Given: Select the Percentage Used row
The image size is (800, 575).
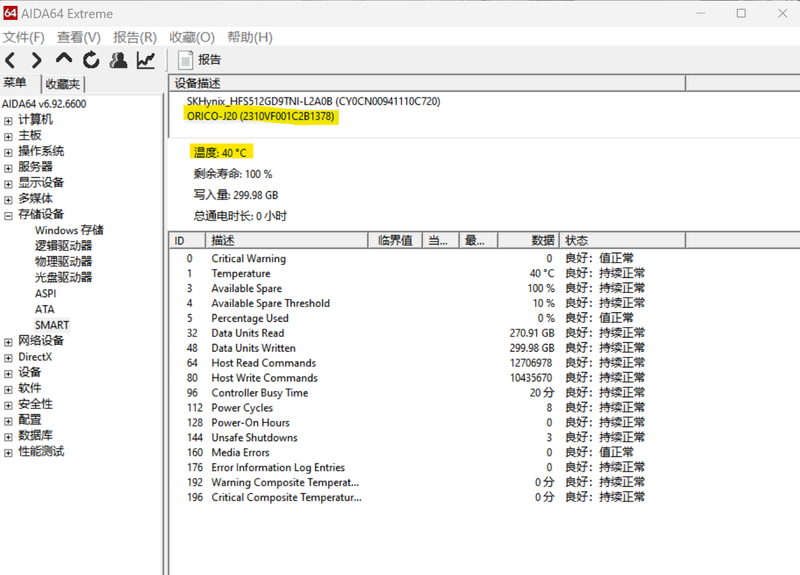Looking at the screenshot, I should pyautogui.click(x=427, y=318).
